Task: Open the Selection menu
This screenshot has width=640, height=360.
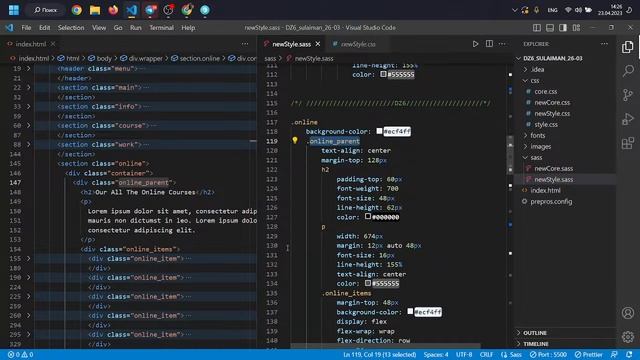Action: [71, 28]
